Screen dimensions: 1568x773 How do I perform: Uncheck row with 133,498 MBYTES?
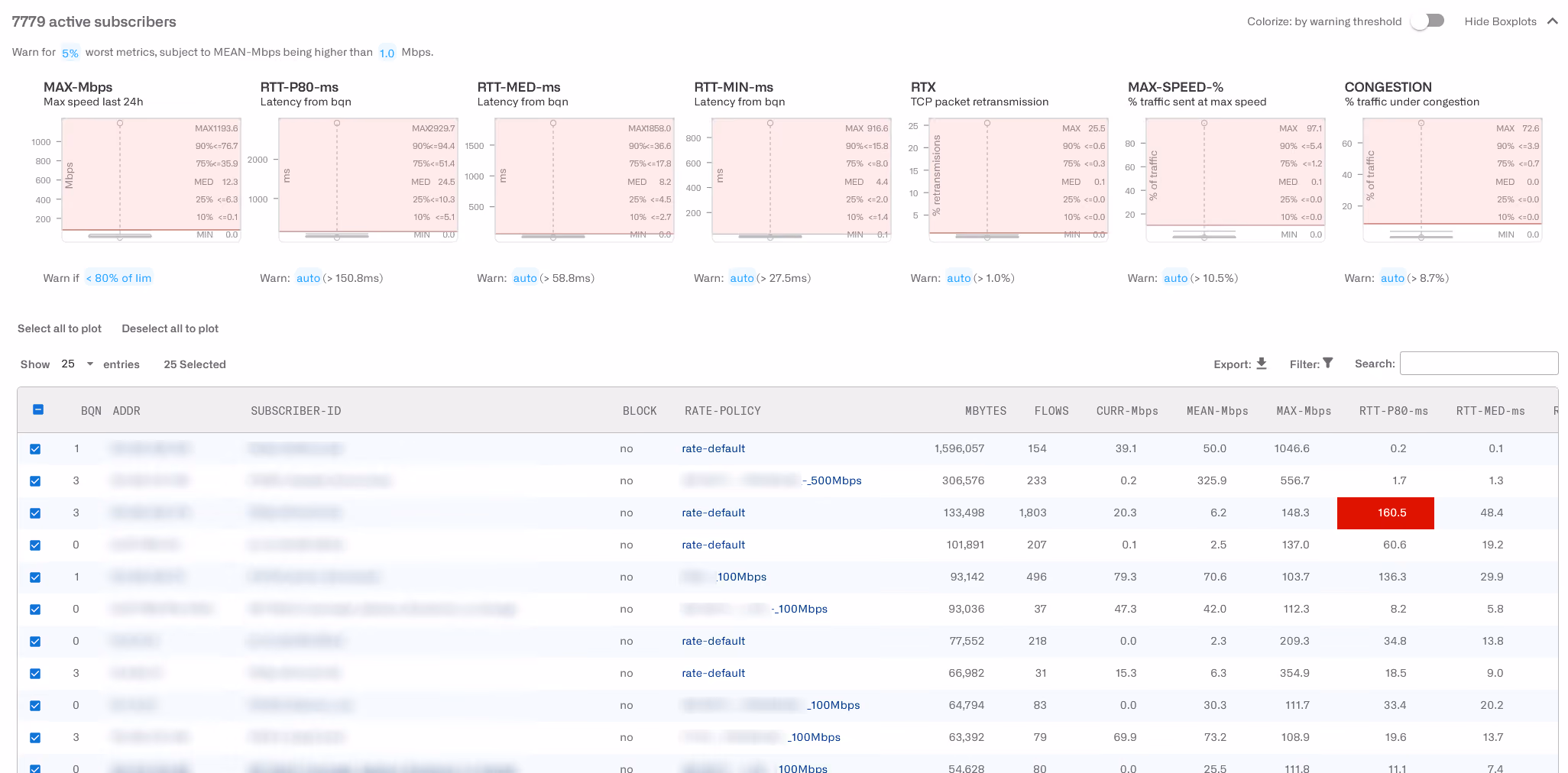pos(35,513)
